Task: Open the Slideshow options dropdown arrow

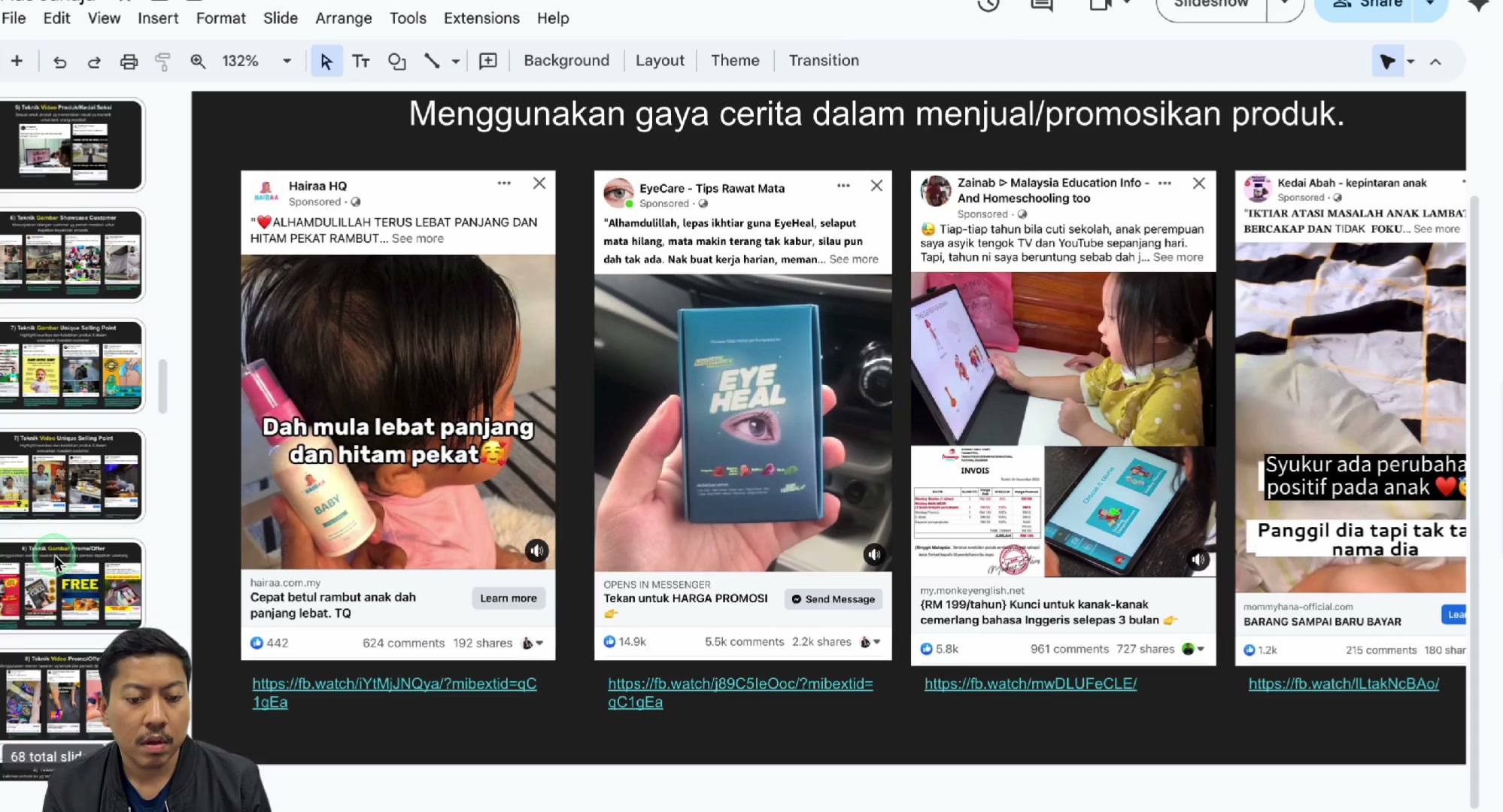Action: click(1284, 5)
